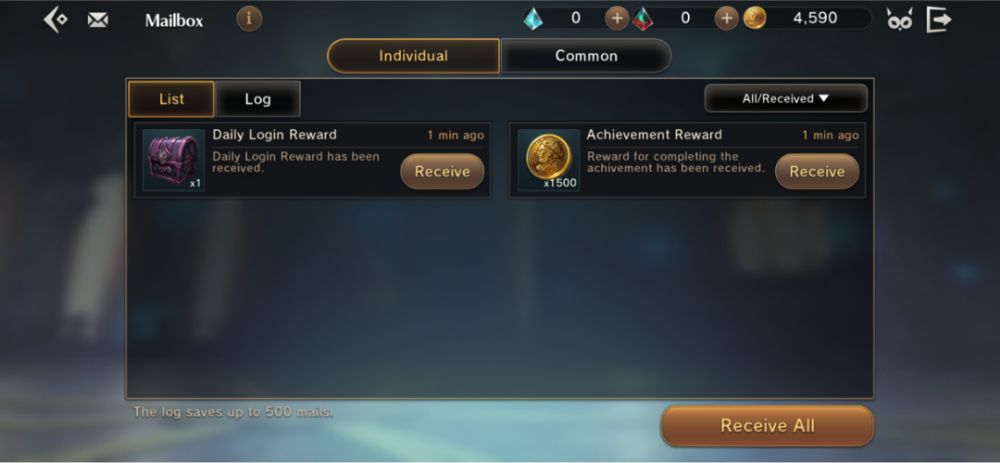Select the x1500 gold coin thumbnail

tap(548, 160)
